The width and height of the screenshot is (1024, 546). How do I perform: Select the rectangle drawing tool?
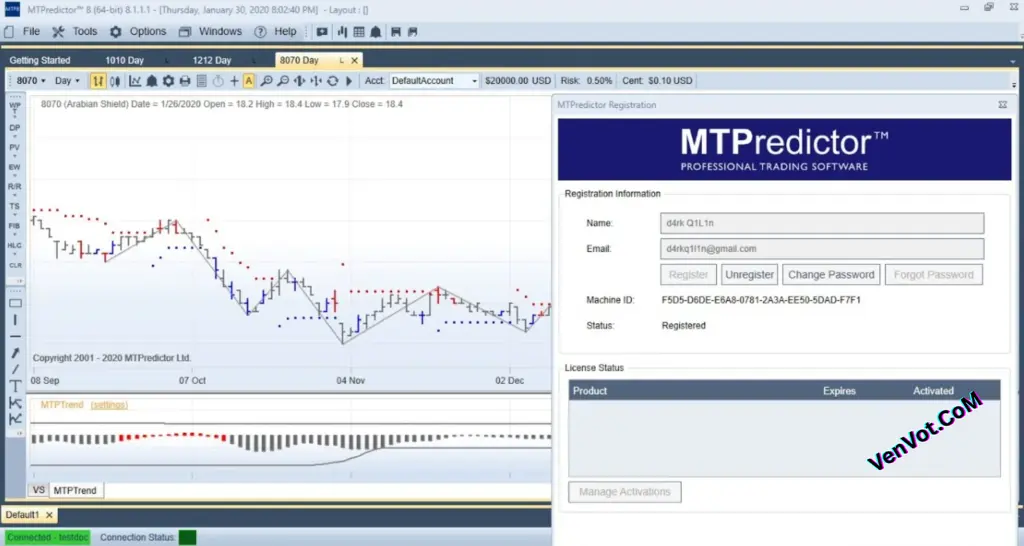tap(15, 303)
